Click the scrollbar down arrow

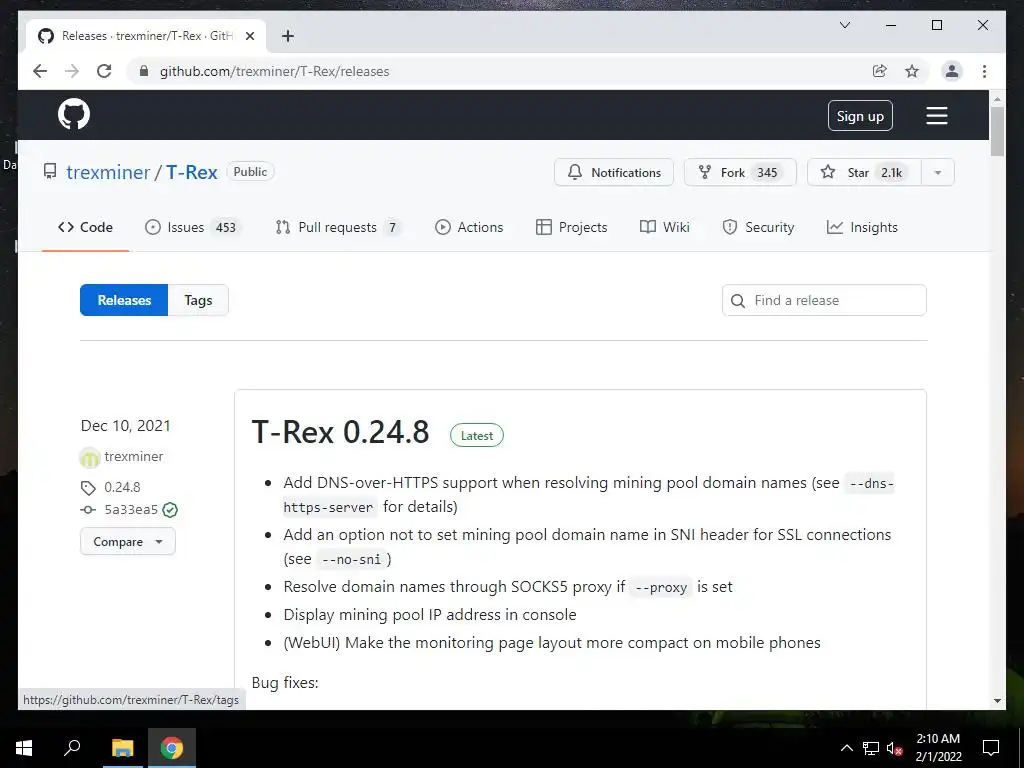click(997, 701)
